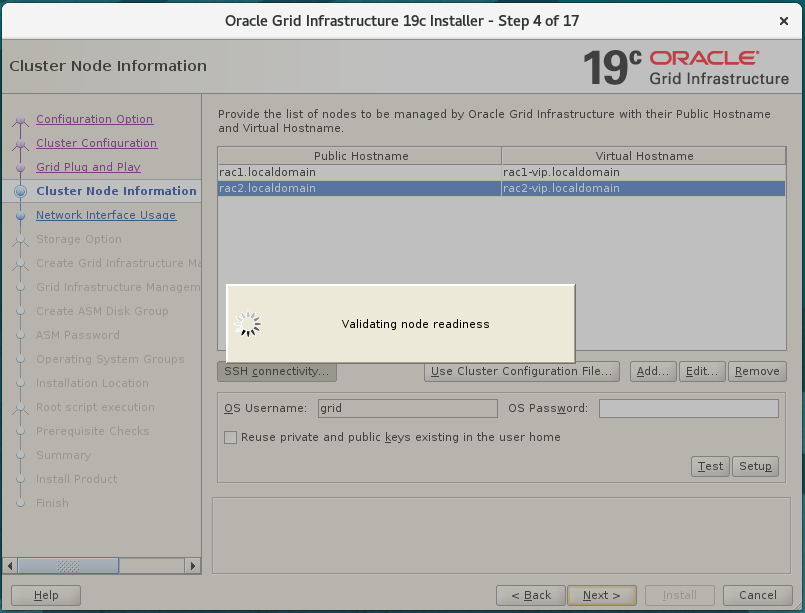Viewport: 805px width, 613px height.
Task: Add a new cluster node
Action: pos(653,371)
